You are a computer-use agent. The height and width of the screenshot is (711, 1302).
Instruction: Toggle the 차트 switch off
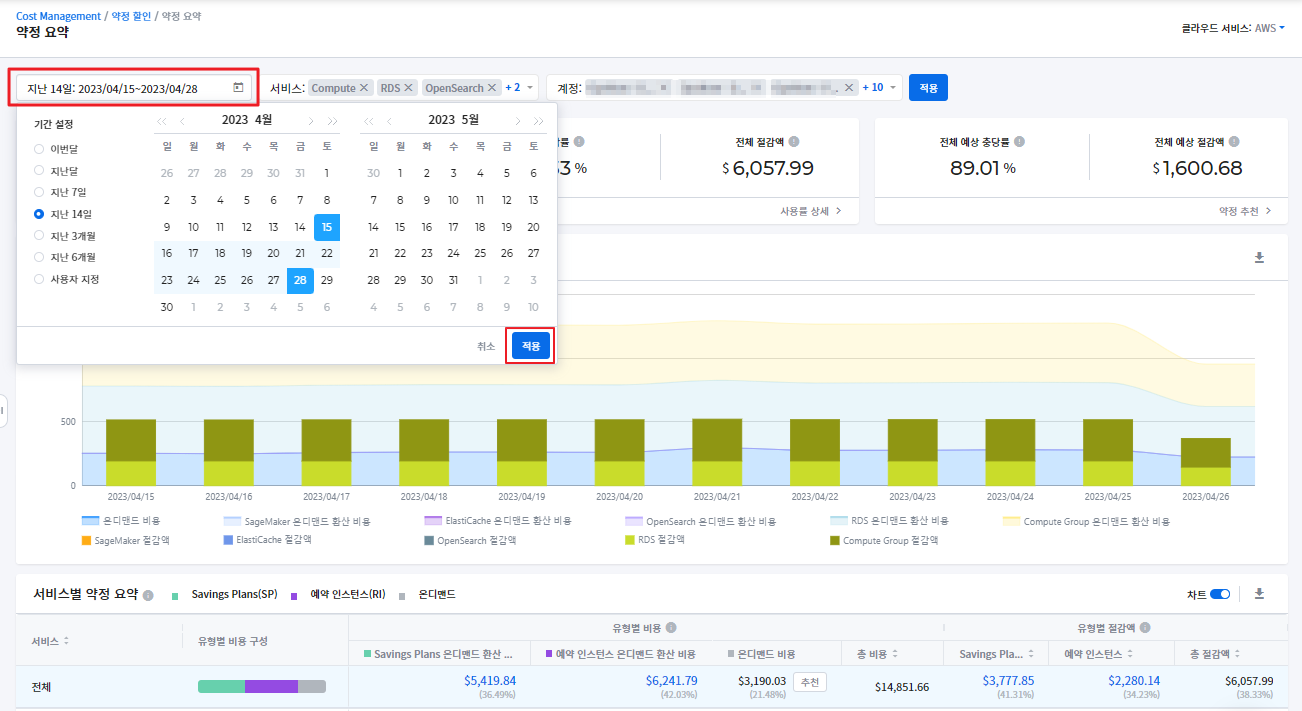click(1219, 594)
